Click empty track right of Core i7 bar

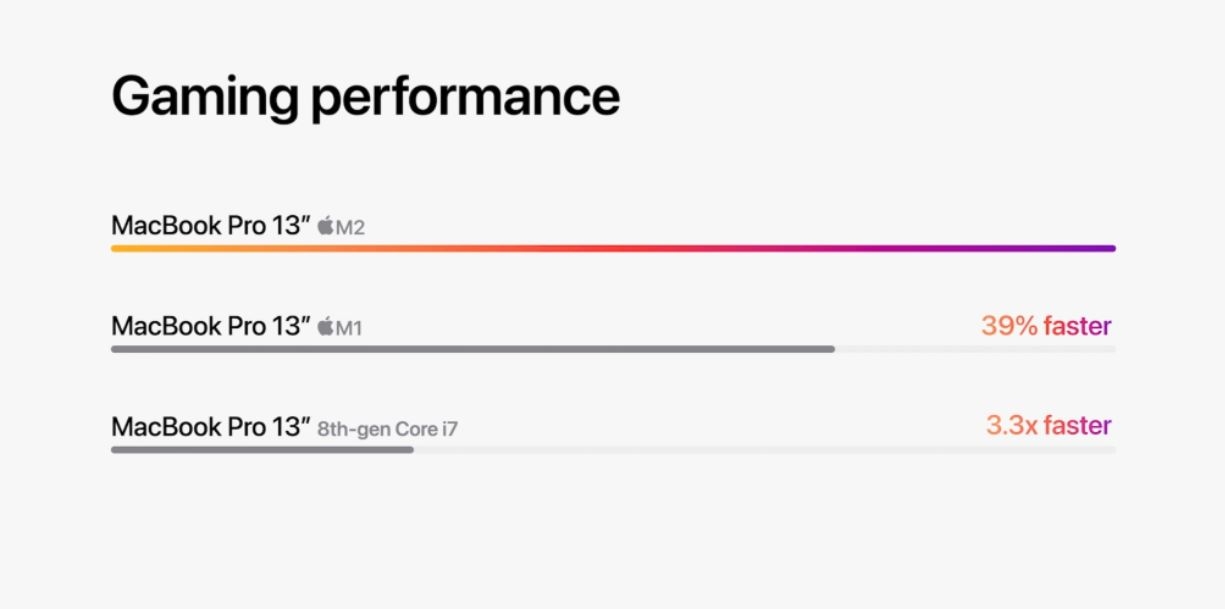click(765, 450)
